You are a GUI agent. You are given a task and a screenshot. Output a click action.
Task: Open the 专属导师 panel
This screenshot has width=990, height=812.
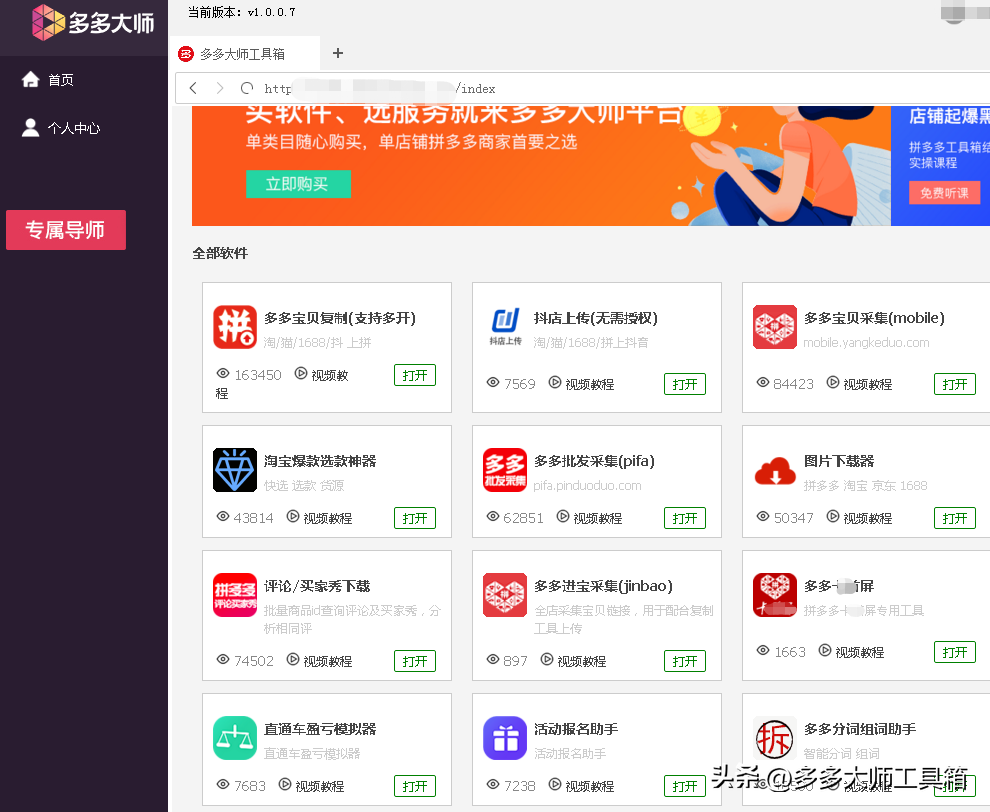click(65, 229)
